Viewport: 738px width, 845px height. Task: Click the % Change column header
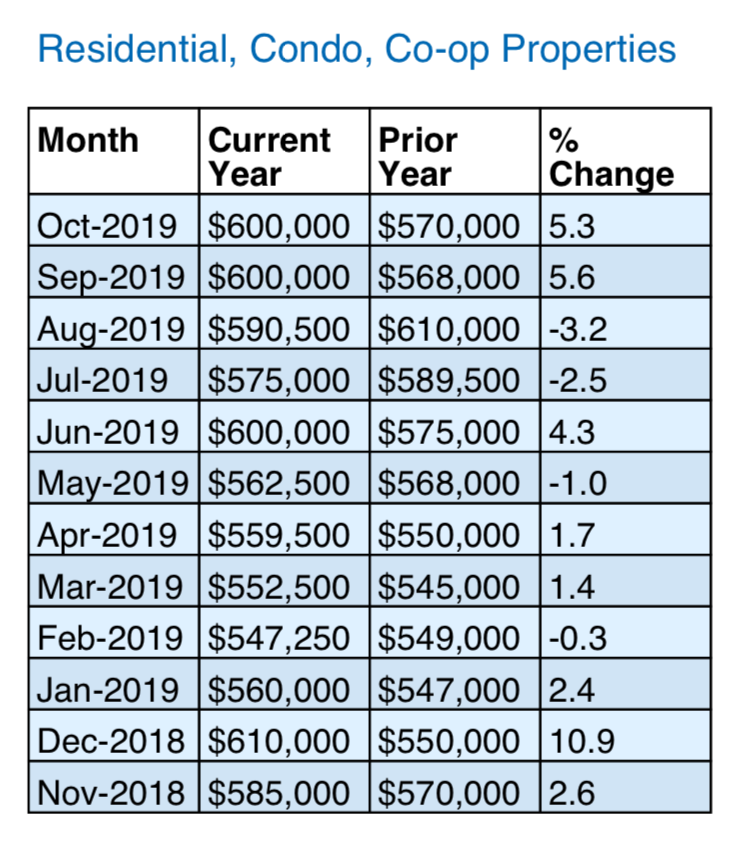(x=611, y=156)
